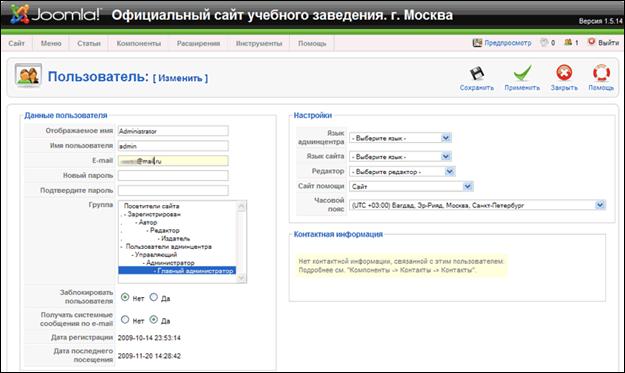This screenshot has width=625, height=373.
Task: Click registration date 2009-10-14 23:53:14
Action: tap(149, 338)
